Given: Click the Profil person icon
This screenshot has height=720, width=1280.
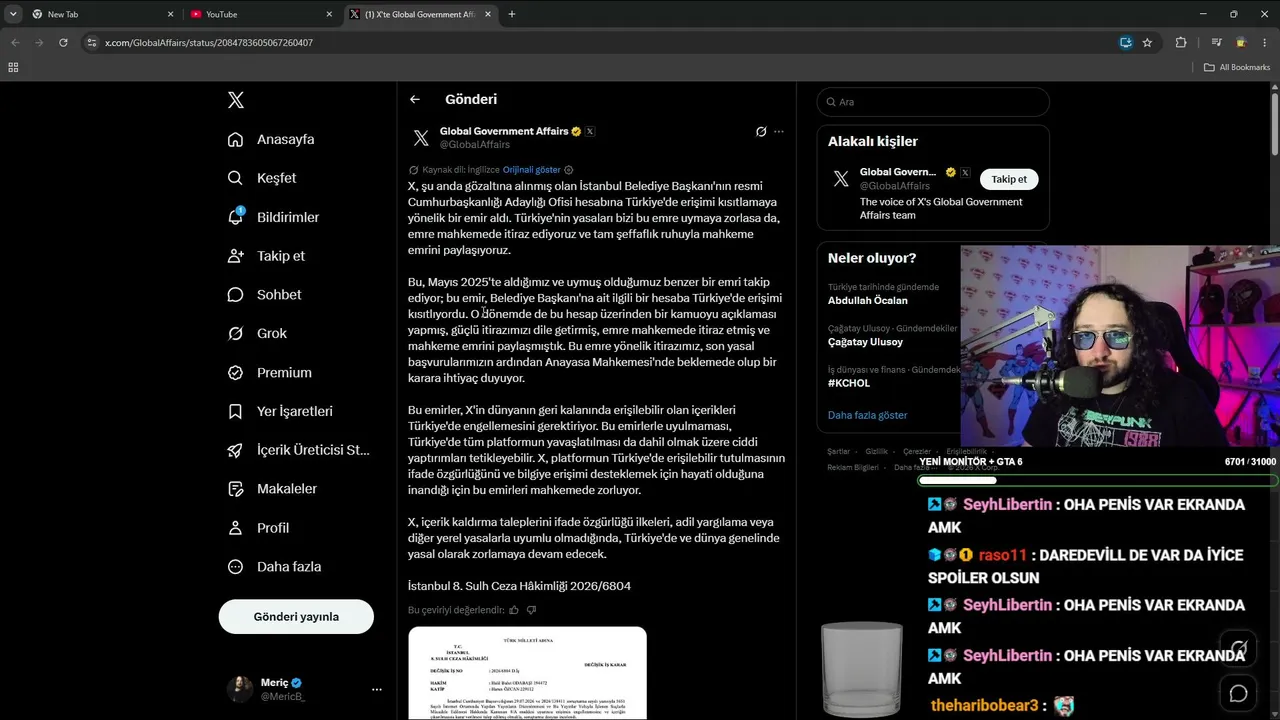Looking at the screenshot, I should pyautogui.click(x=235, y=528).
